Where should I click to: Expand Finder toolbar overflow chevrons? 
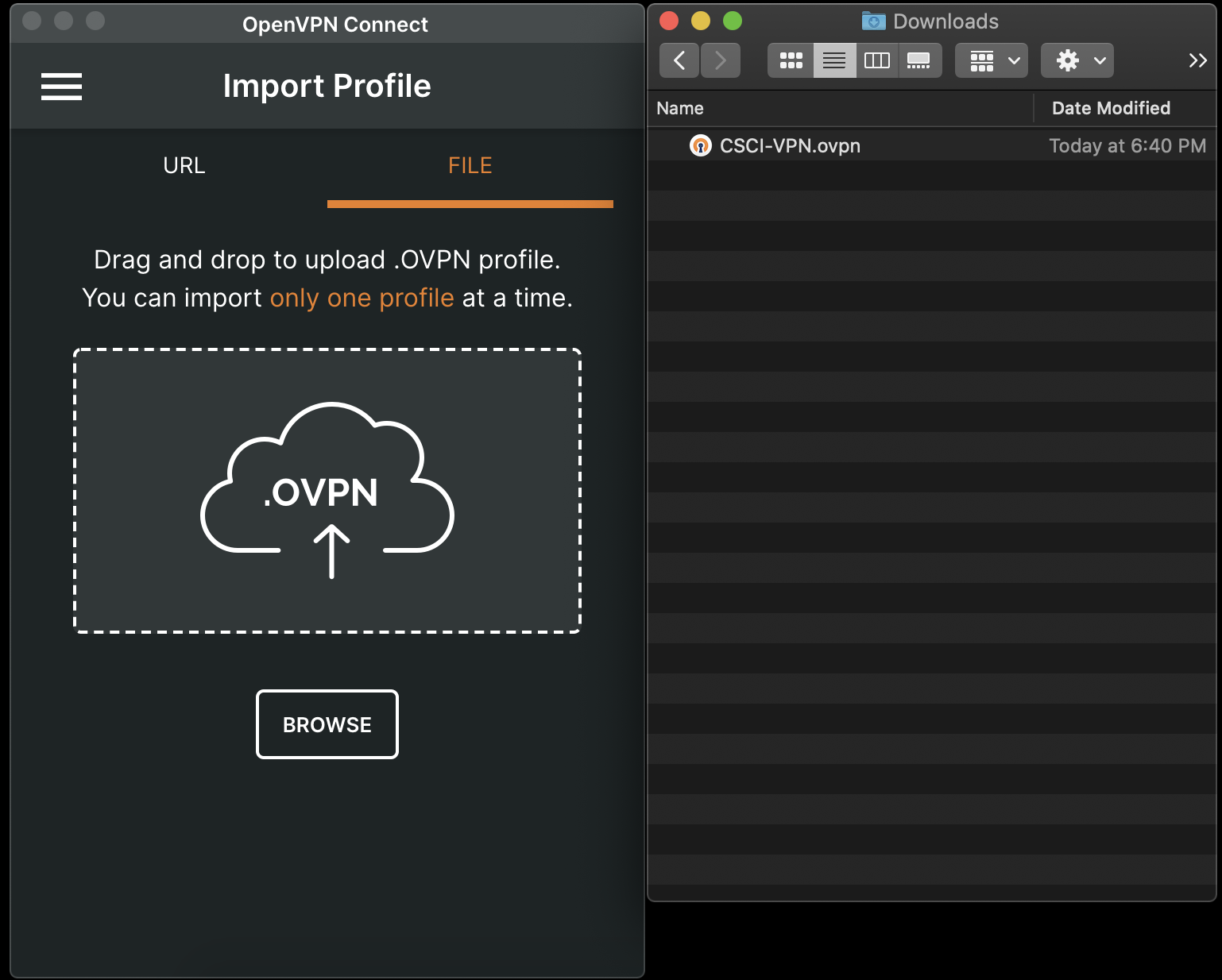click(1197, 60)
